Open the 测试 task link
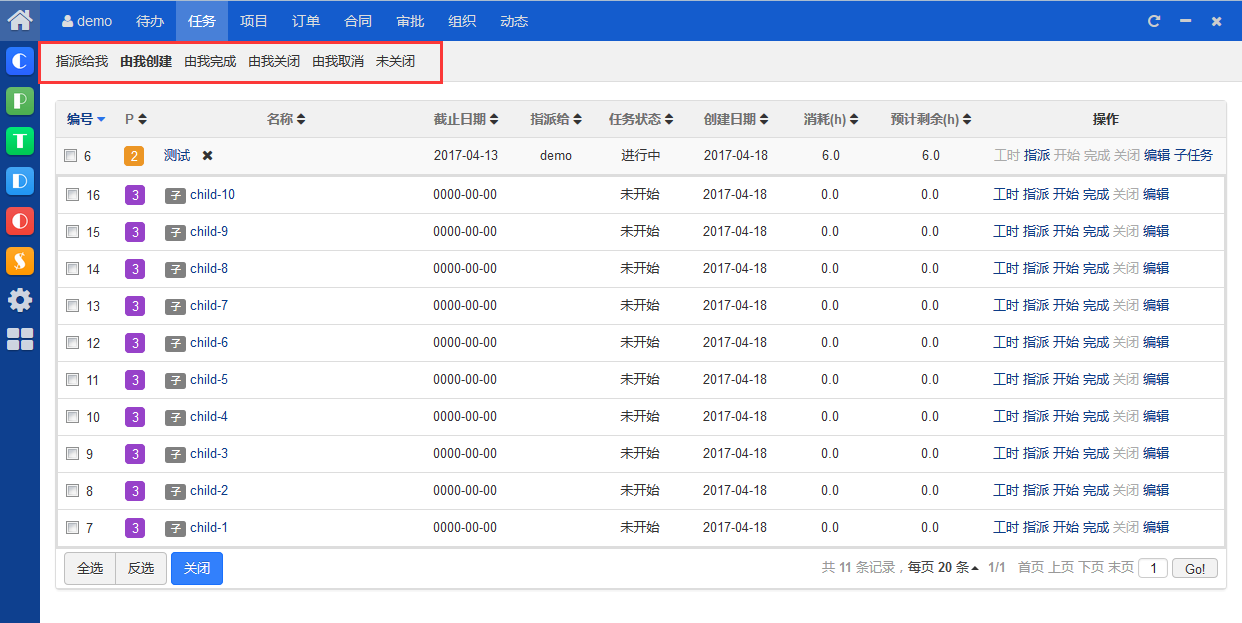 tap(177, 156)
